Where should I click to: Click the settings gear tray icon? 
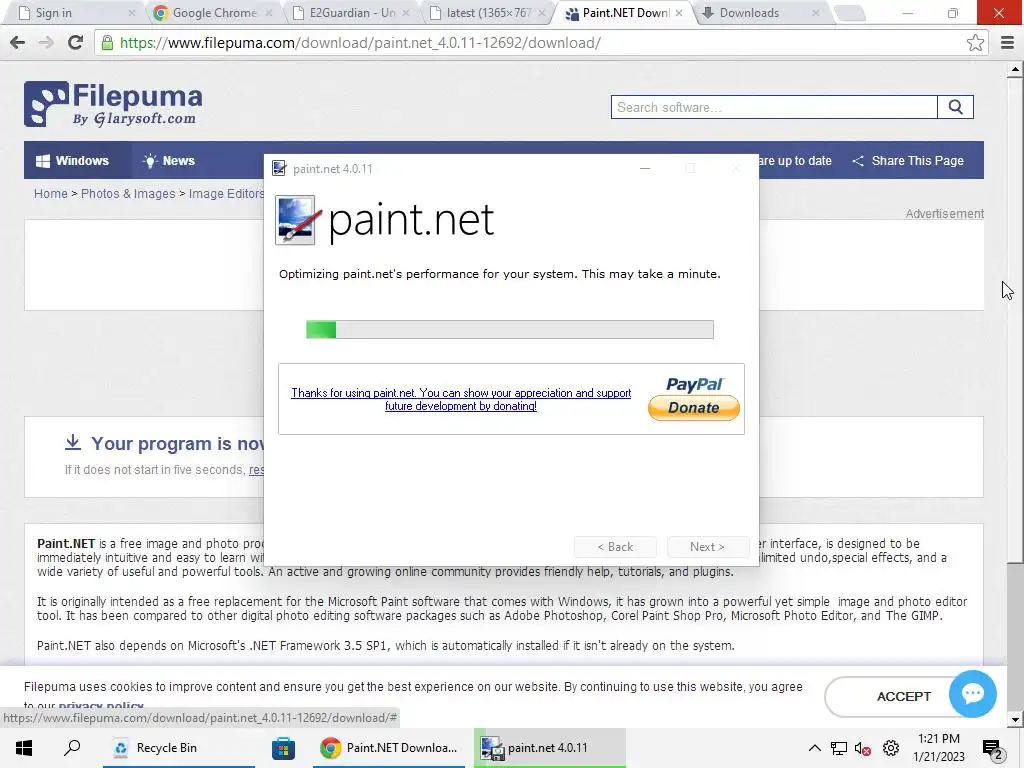pos(890,748)
